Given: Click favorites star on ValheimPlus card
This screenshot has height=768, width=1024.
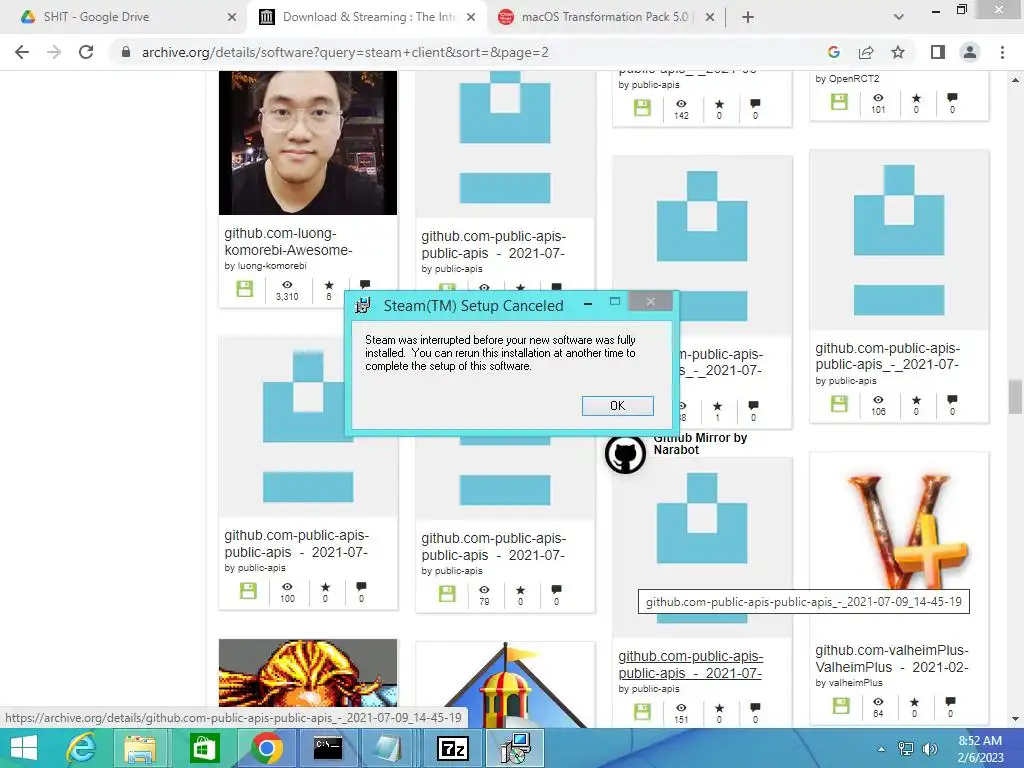Looking at the screenshot, I should 914,702.
